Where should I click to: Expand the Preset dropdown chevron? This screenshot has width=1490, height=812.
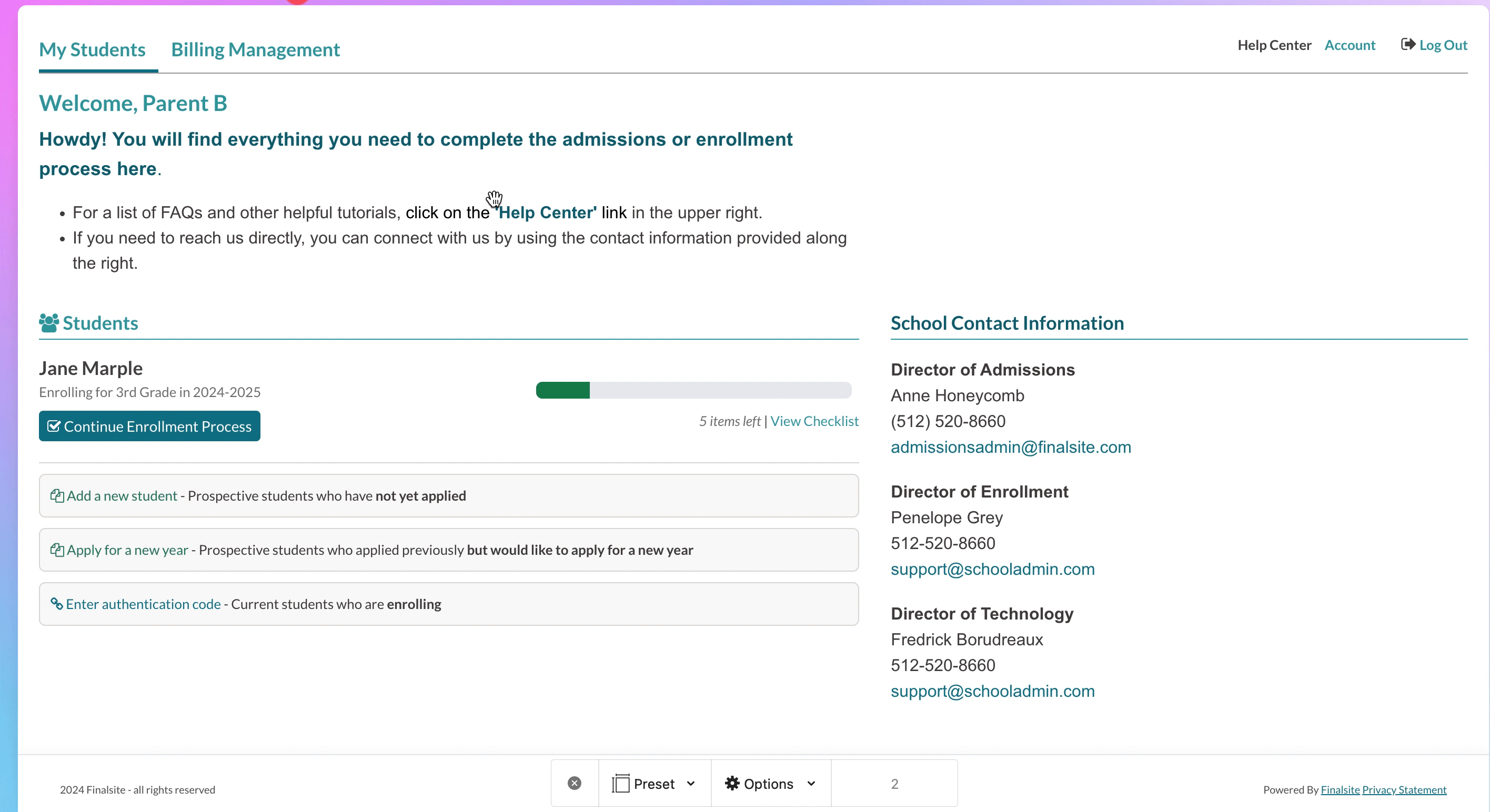[x=691, y=783]
